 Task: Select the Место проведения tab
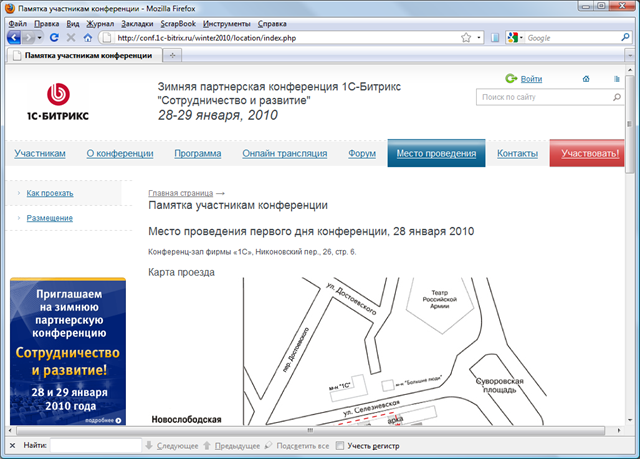pos(436,153)
